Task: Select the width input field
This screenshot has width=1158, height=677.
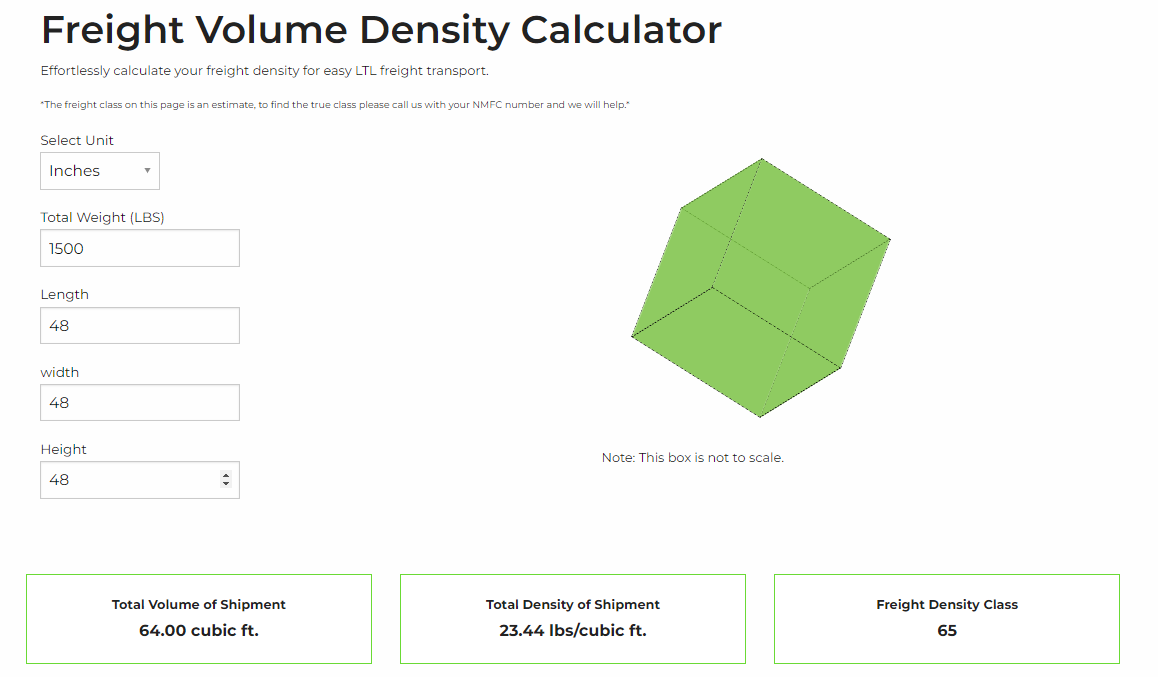Action: tap(139, 403)
